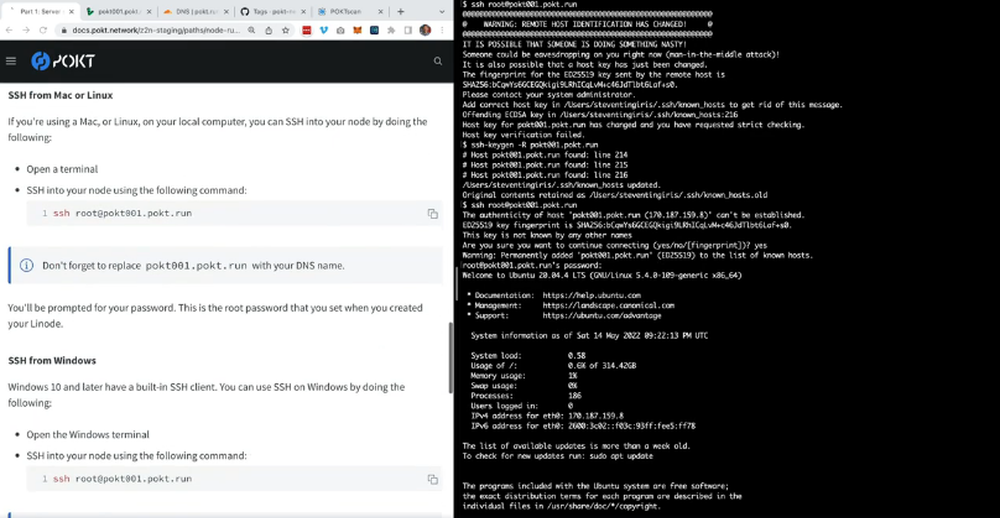
Task: Open the Vimeo extension
Action: click(324, 30)
